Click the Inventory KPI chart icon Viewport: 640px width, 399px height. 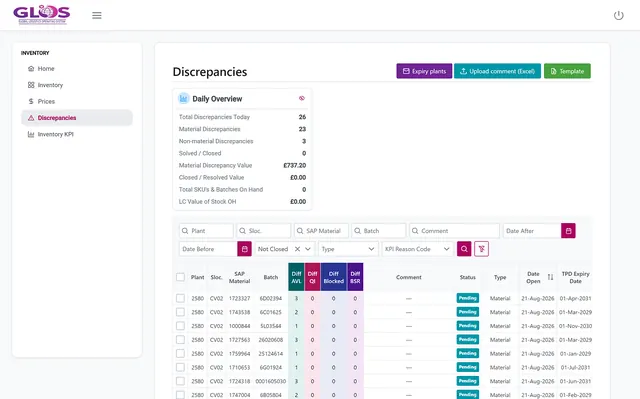point(31,134)
